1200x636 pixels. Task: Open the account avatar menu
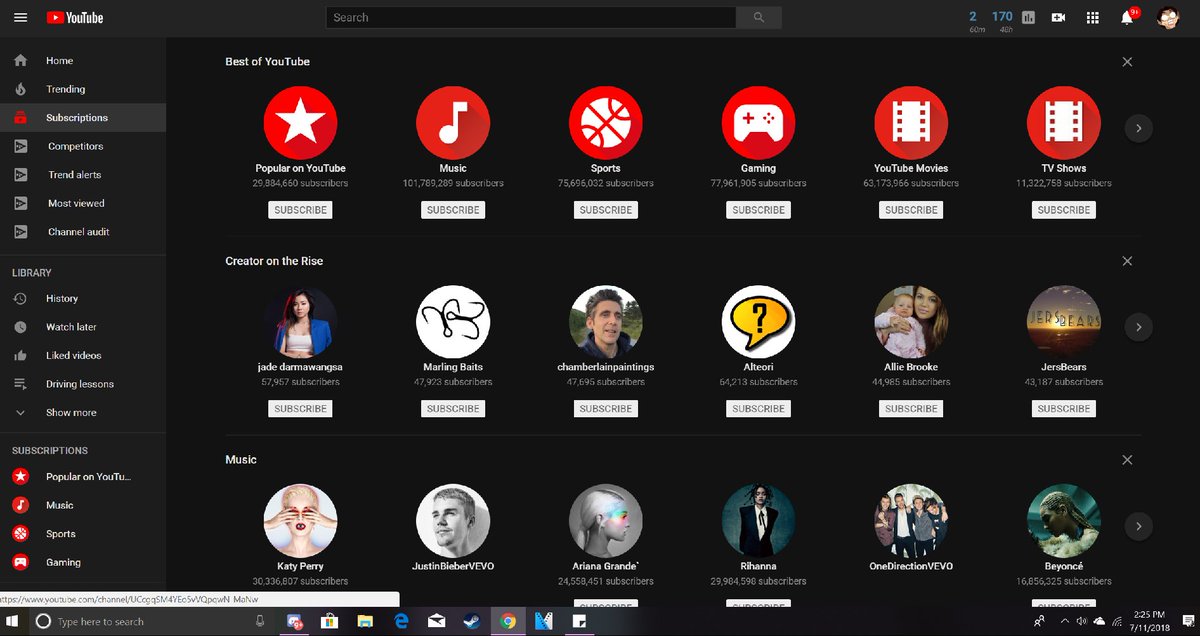[1170, 17]
